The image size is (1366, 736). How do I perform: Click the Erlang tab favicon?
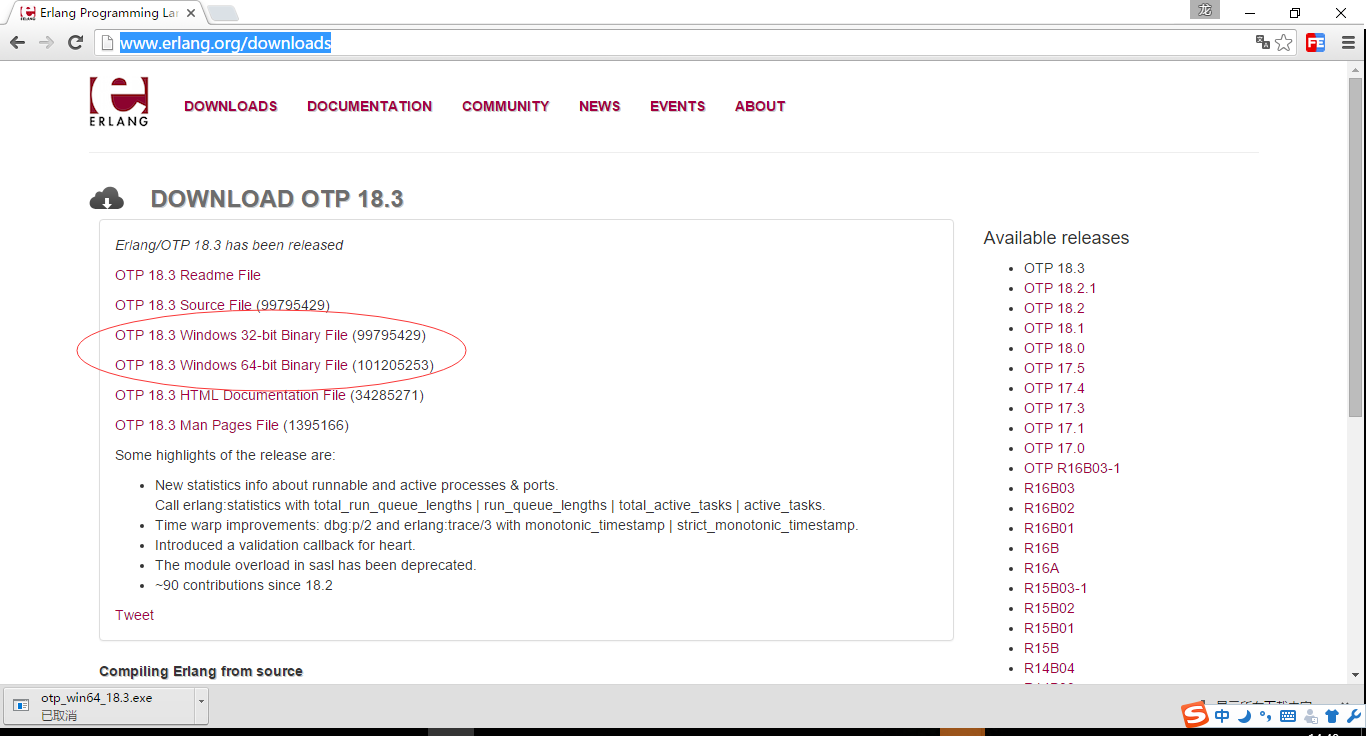(28, 13)
